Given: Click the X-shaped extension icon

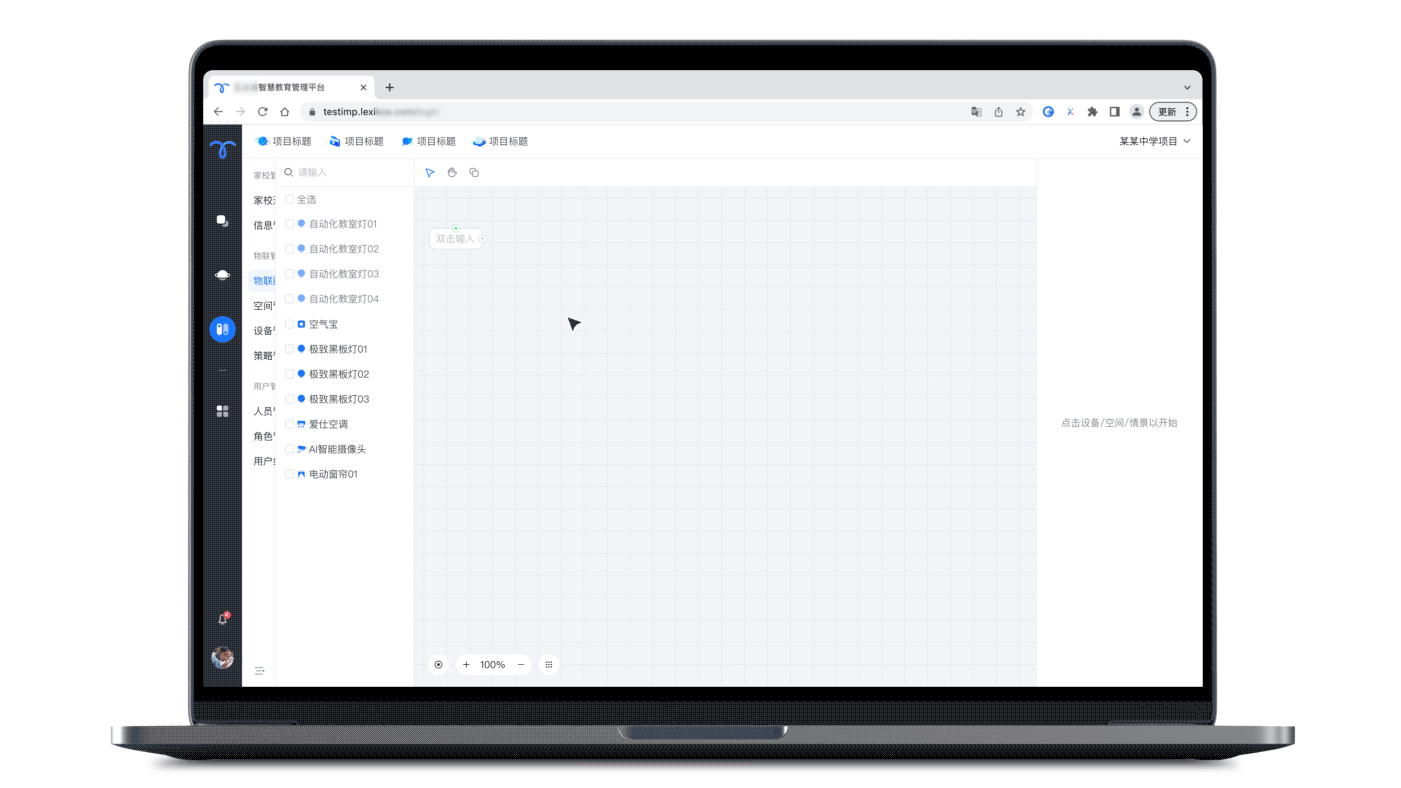Looking at the screenshot, I should tap(1070, 112).
